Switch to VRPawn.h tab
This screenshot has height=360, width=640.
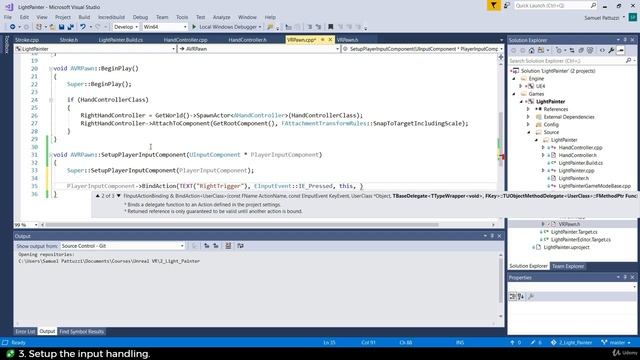click(x=348, y=40)
